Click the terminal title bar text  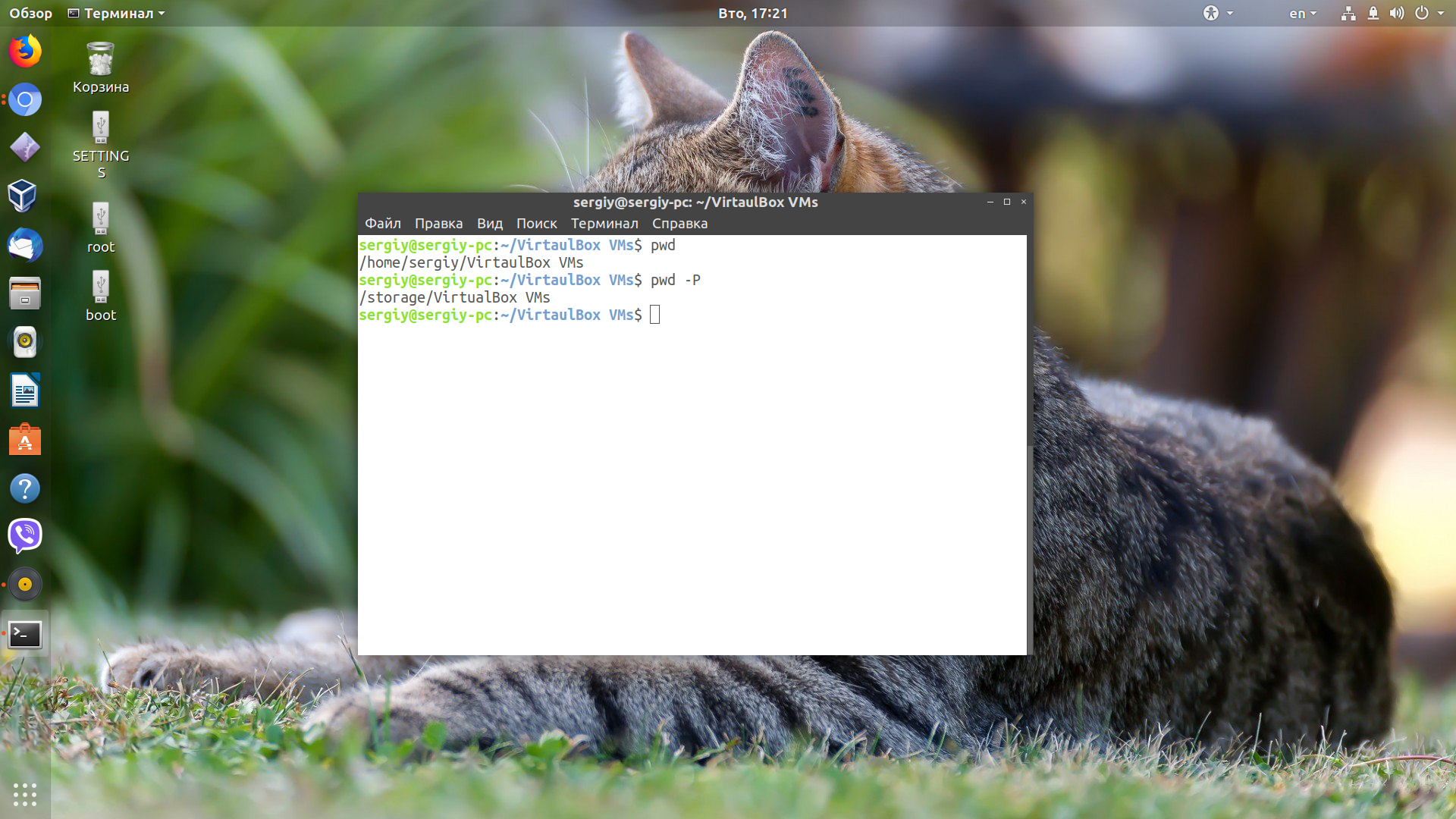point(695,202)
